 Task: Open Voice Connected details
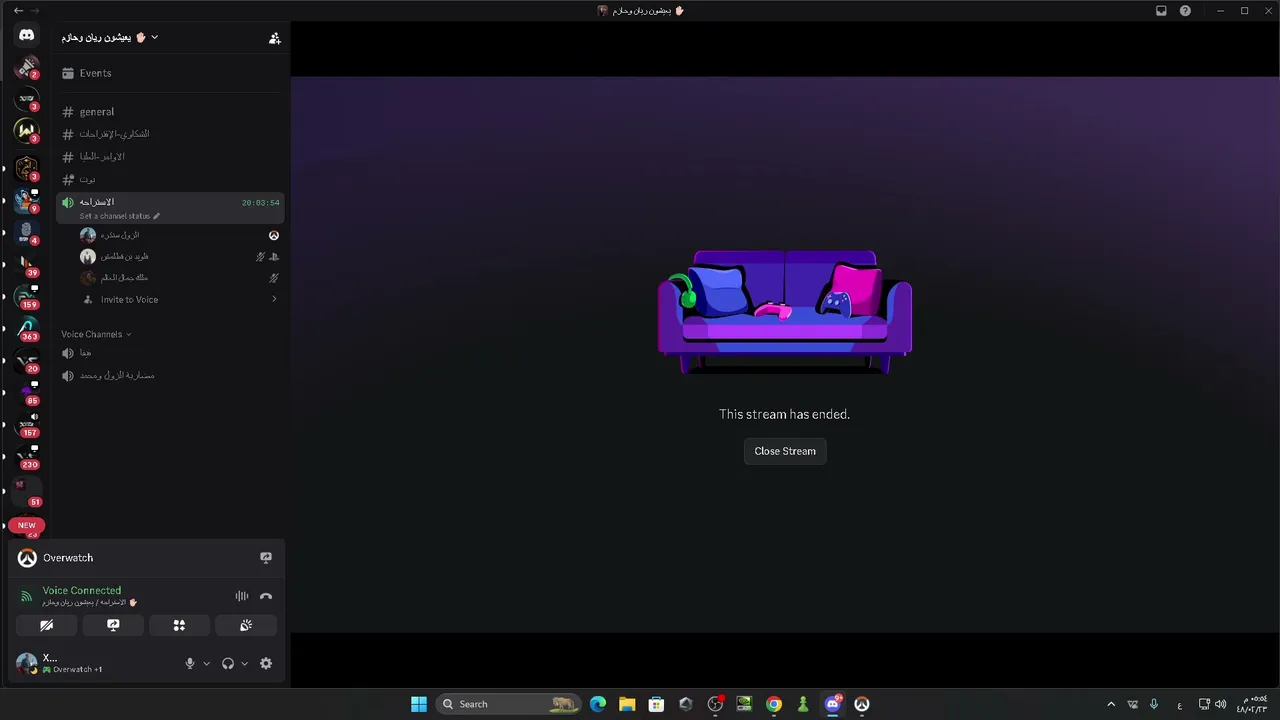(81, 591)
